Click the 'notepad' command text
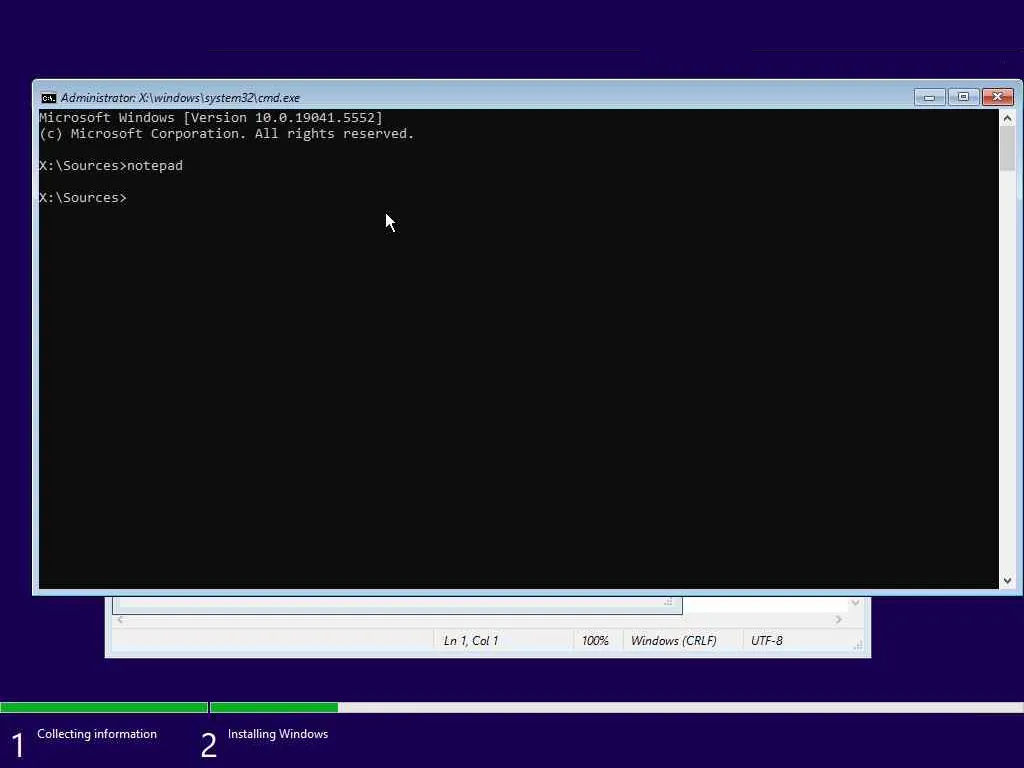This screenshot has height=768, width=1024. (x=155, y=166)
